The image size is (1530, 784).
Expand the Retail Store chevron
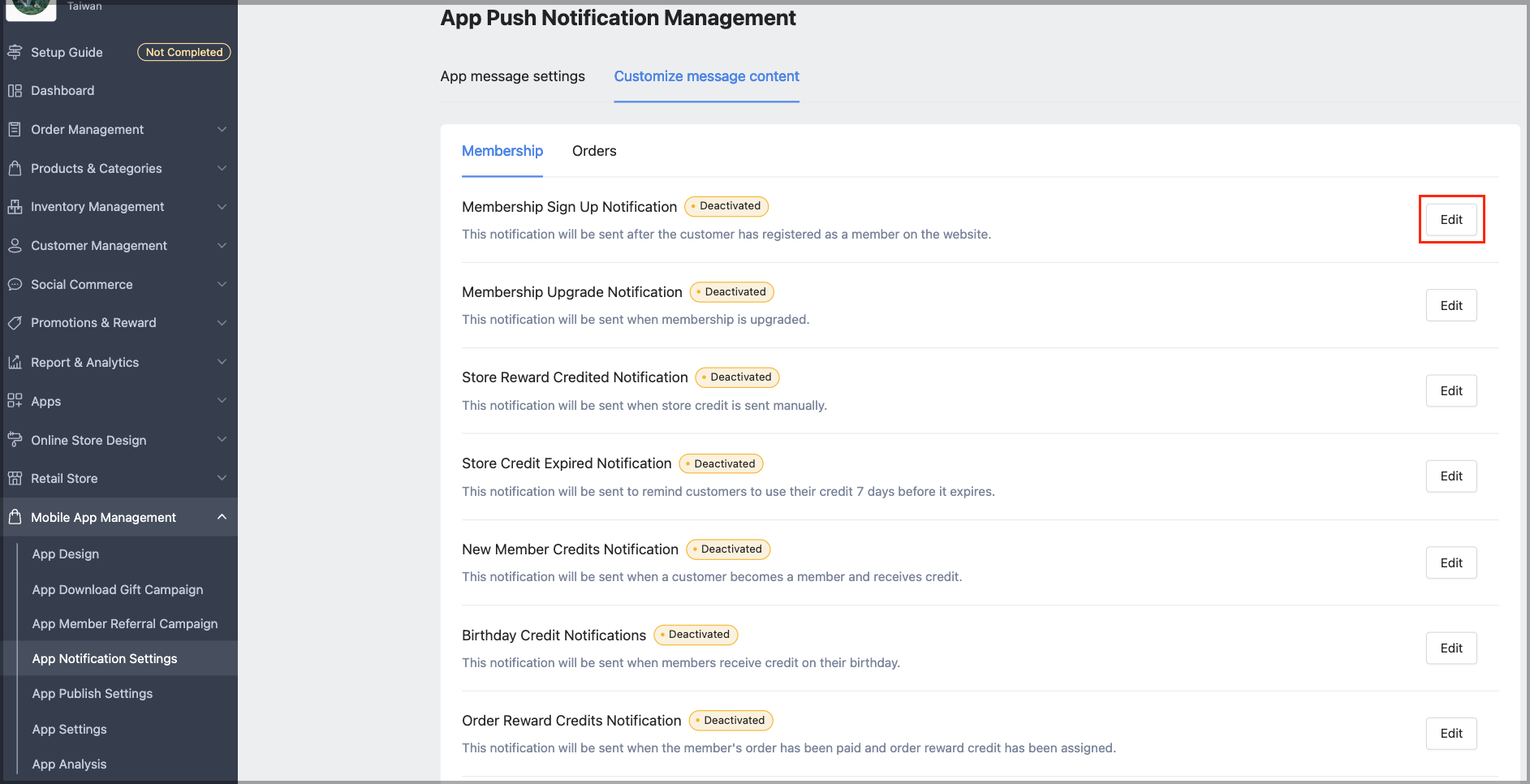tap(222, 478)
